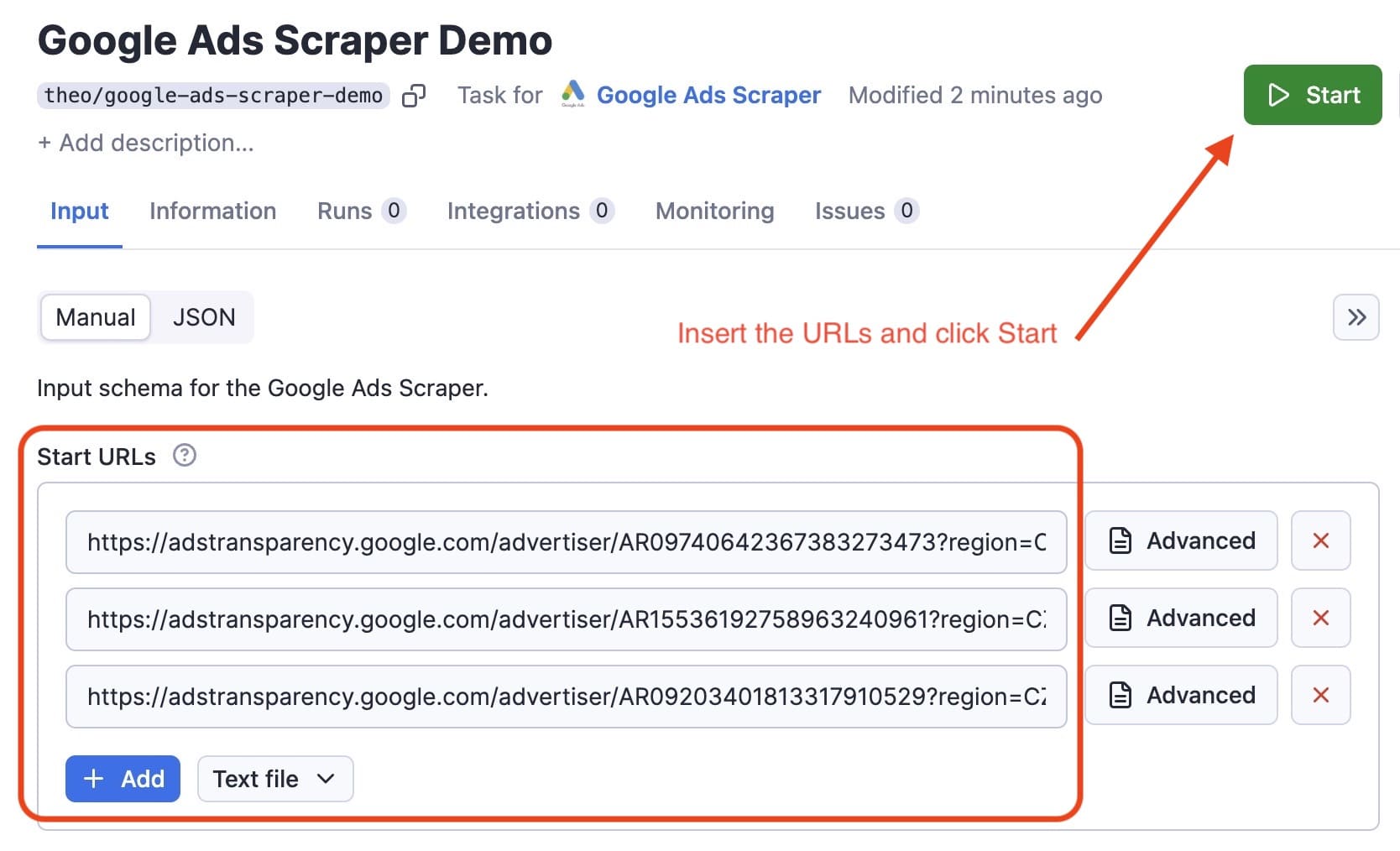Switch to the Monitoring tab

click(x=714, y=211)
